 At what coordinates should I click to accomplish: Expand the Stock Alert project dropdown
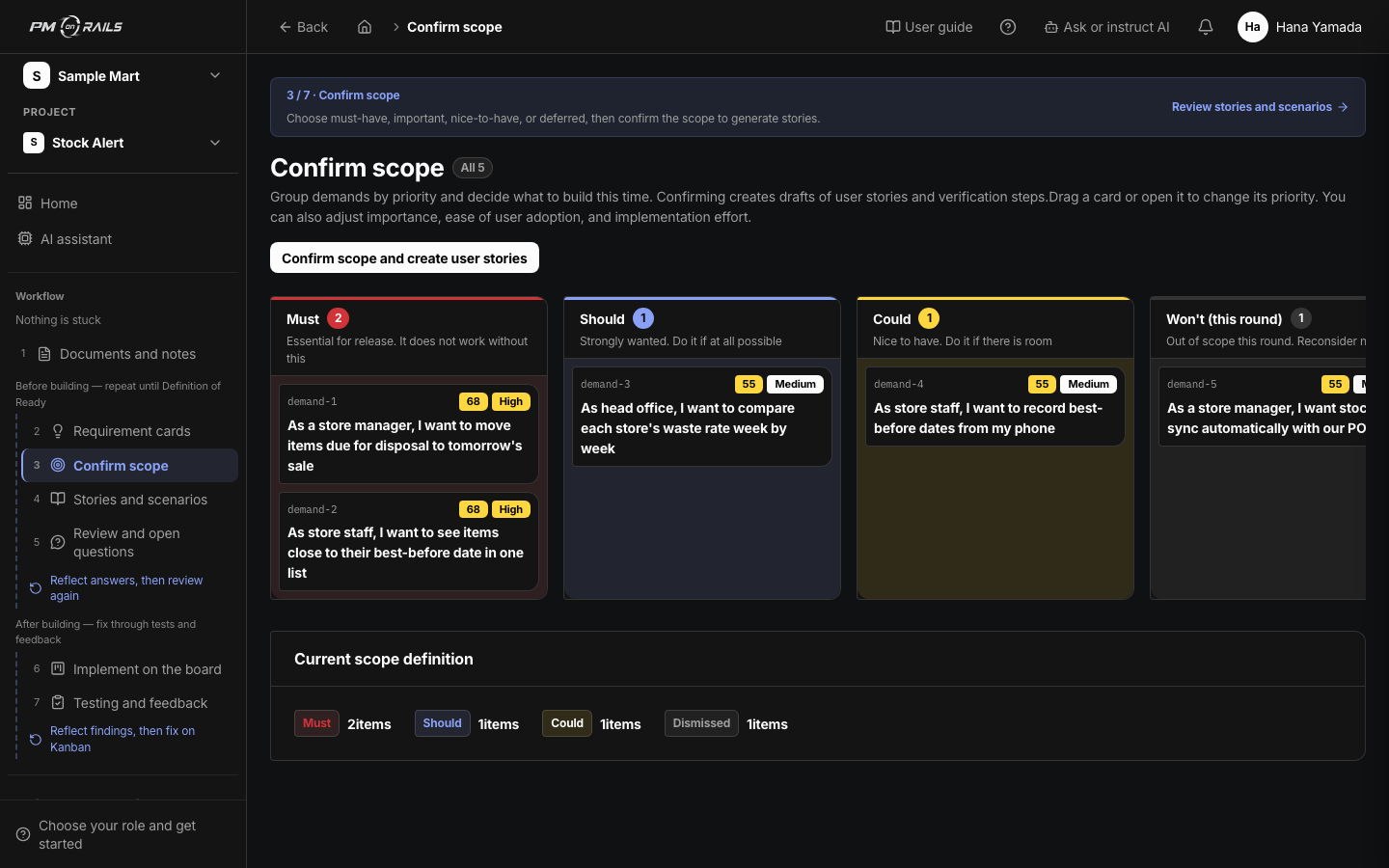coord(215,143)
